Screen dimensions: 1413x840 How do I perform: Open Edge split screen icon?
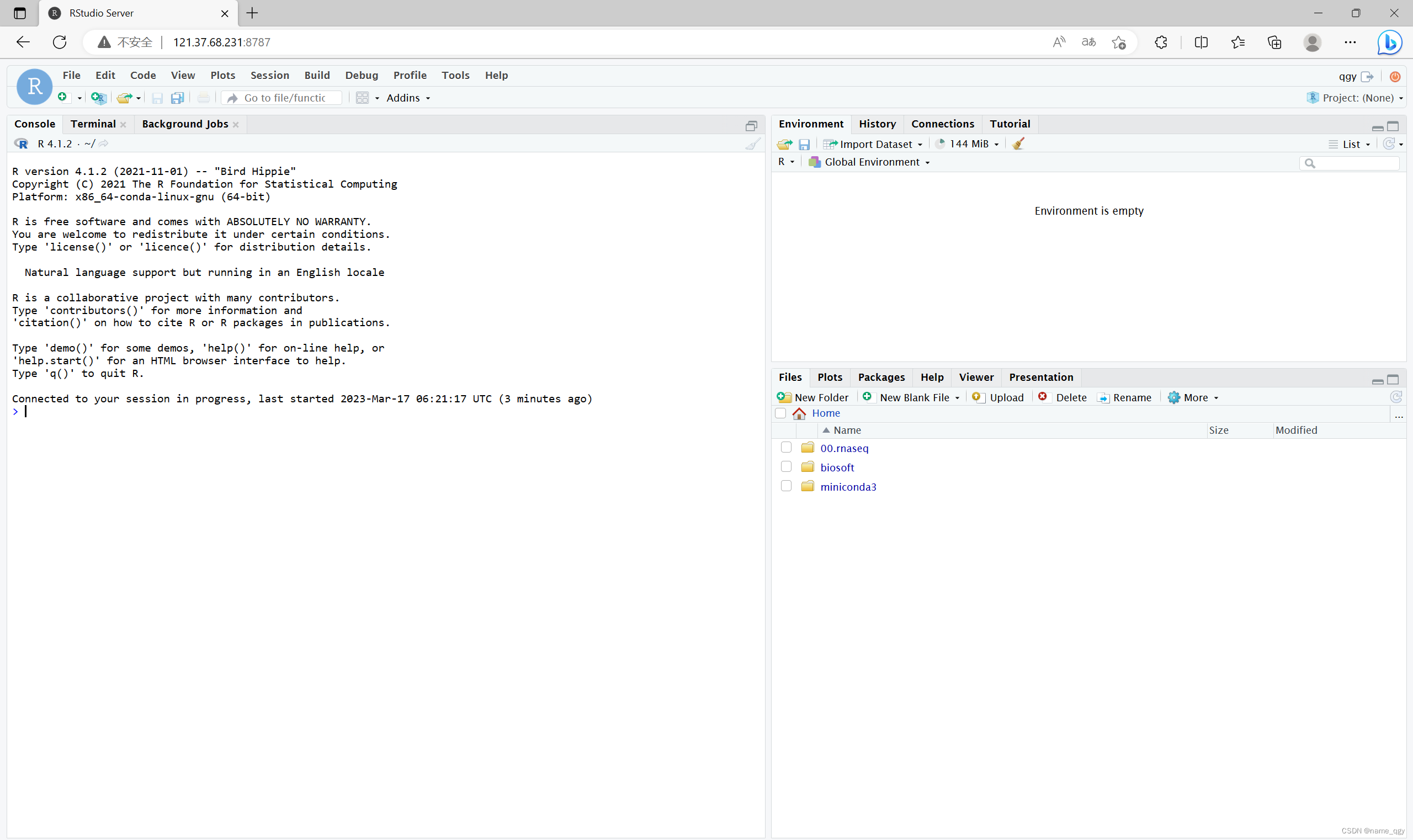(x=1200, y=42)
